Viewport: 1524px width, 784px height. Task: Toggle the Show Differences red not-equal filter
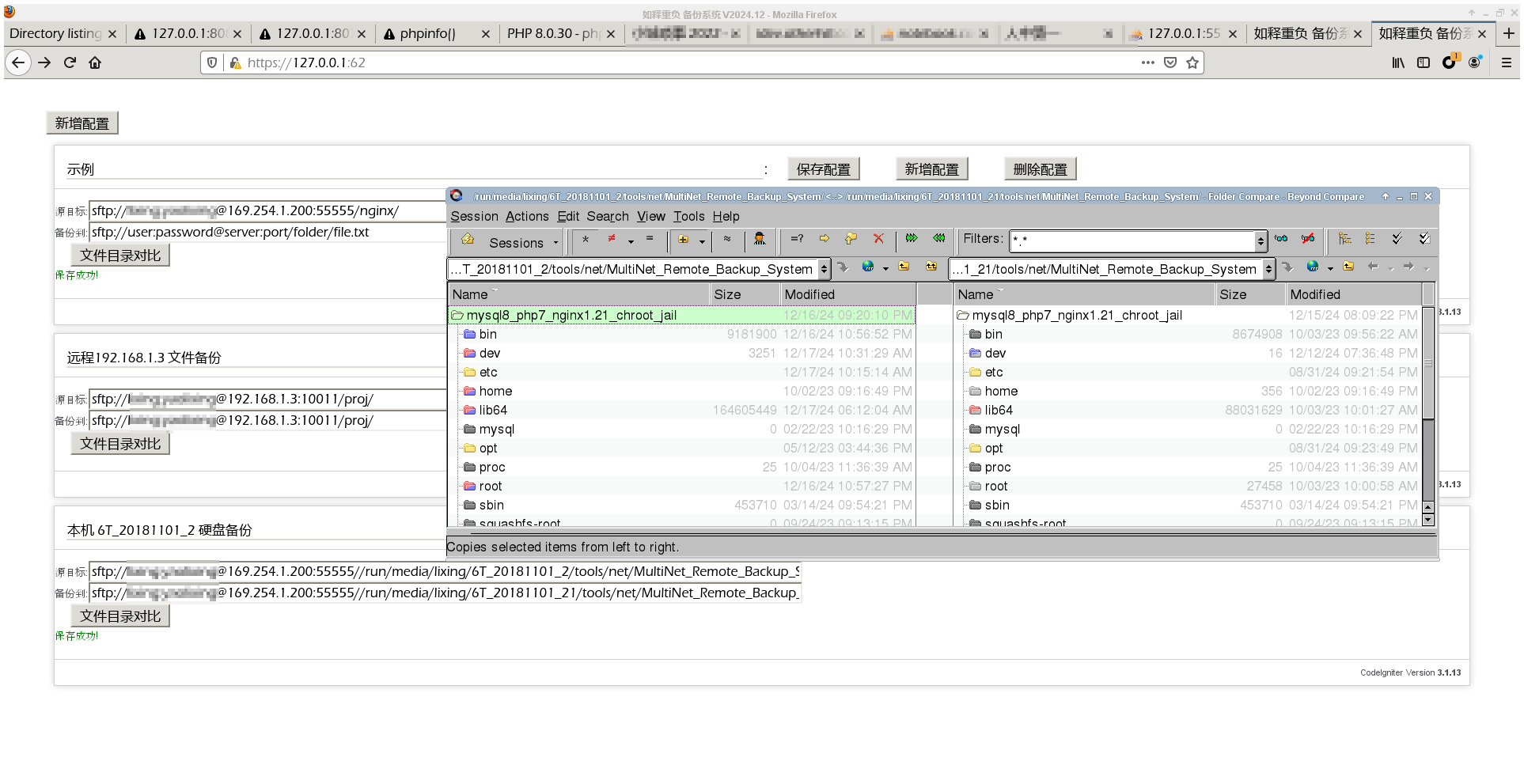click(x=612, y=239)
